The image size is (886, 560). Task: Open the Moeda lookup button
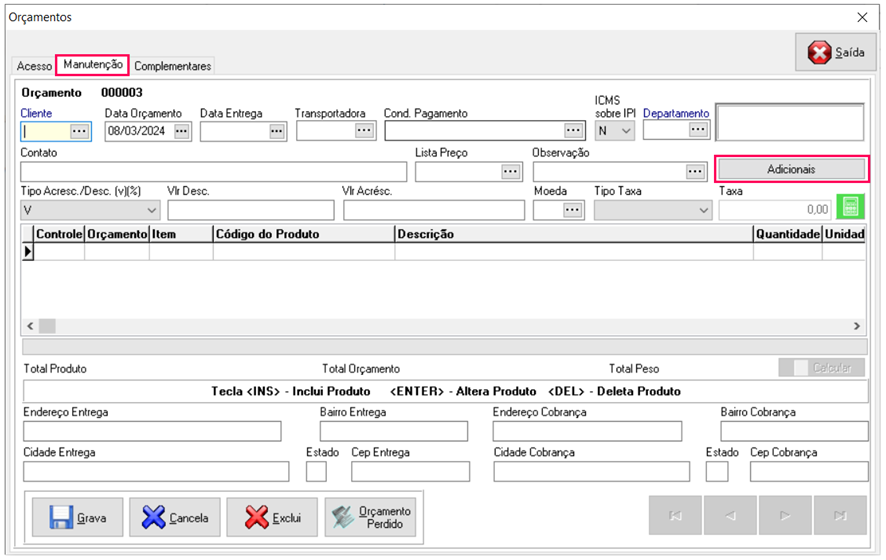(572, 210)
